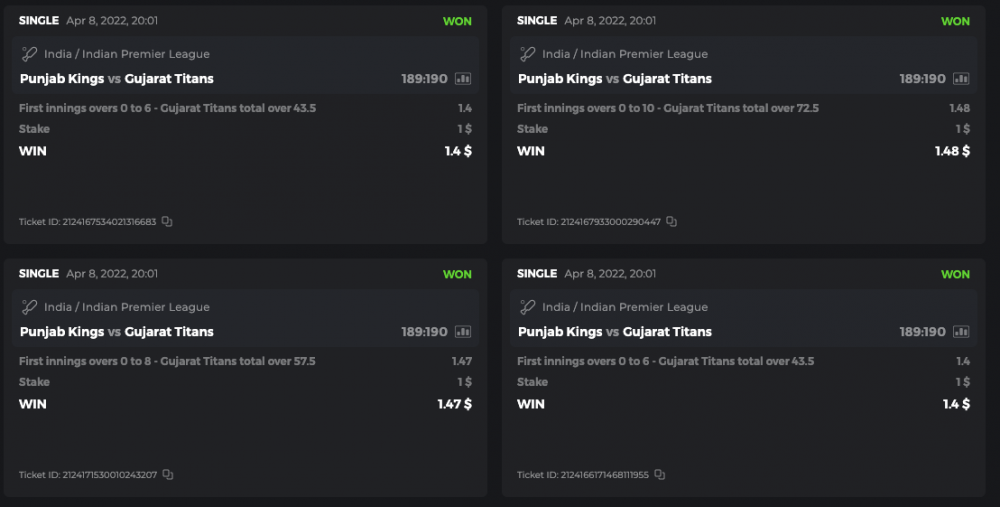Copy ticket ID ending in 111955

660,475
